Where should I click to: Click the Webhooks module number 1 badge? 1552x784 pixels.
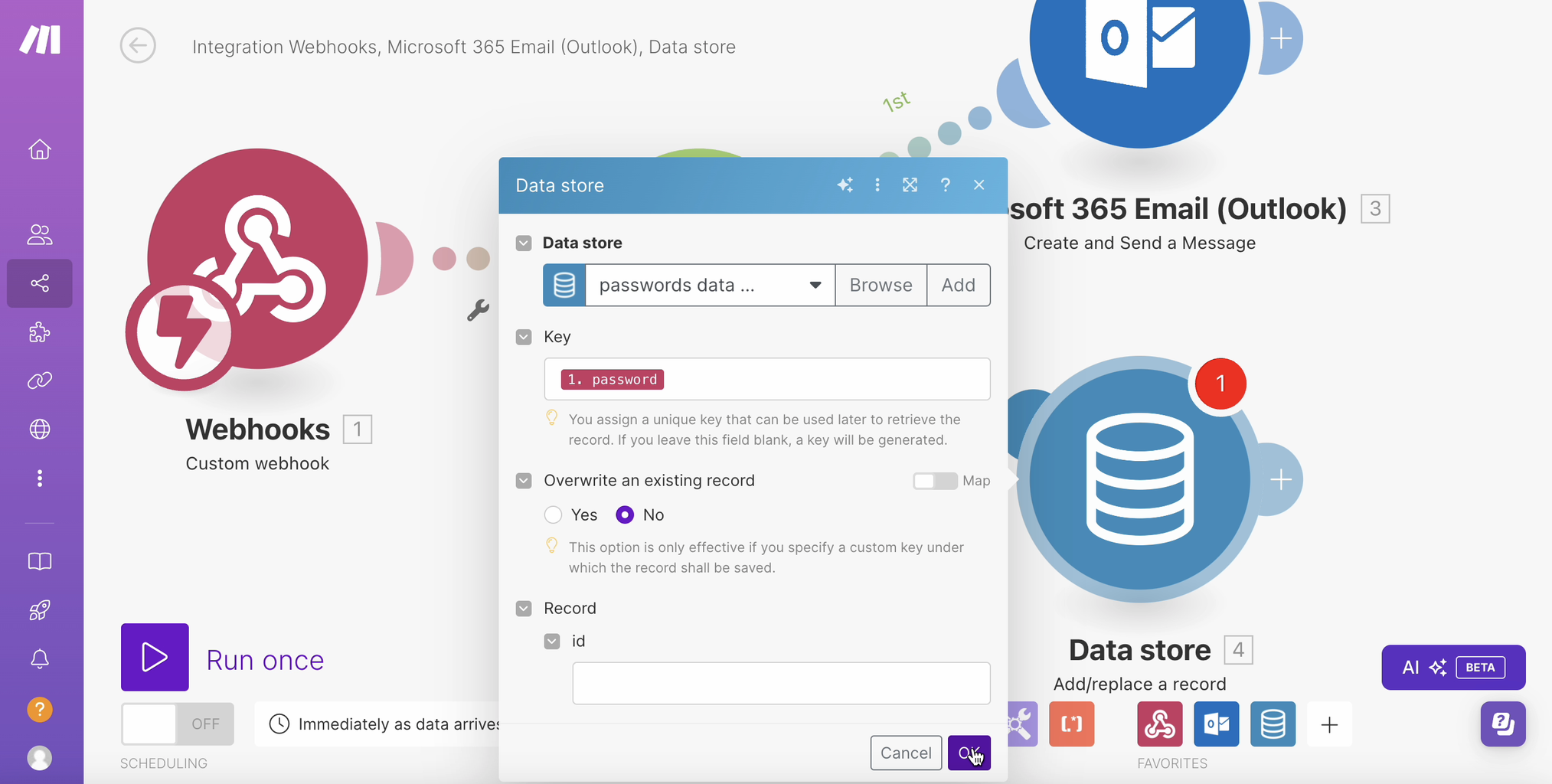point(358,430)
